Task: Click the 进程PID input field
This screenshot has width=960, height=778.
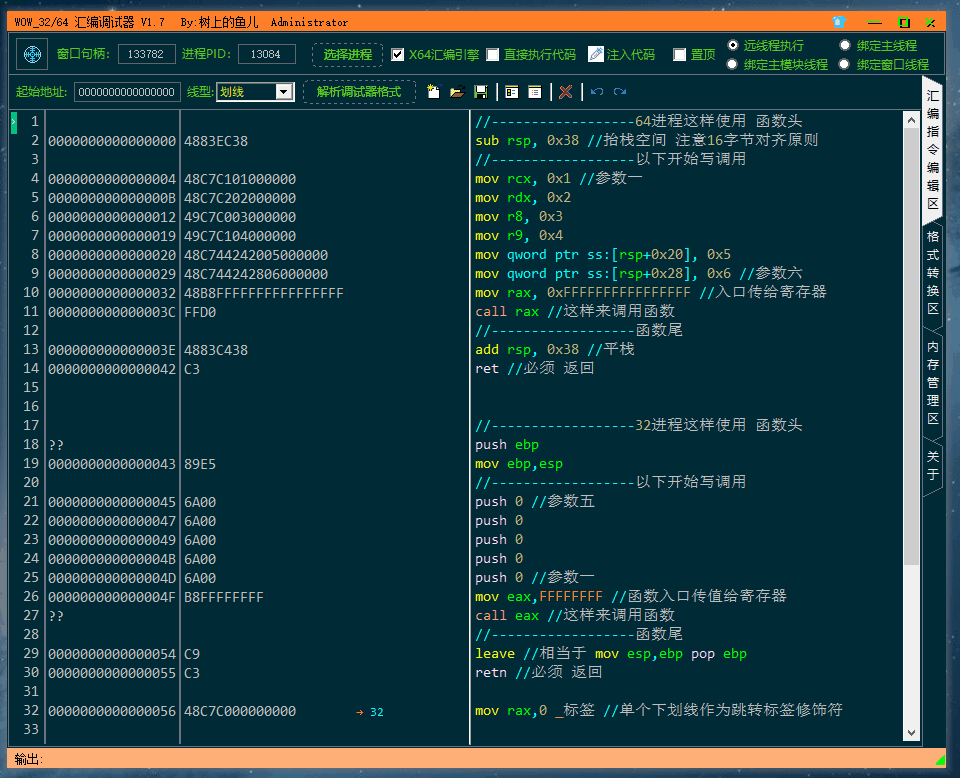Action: pos(266,54)
